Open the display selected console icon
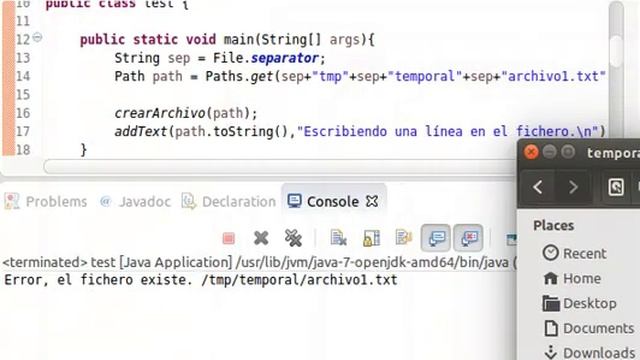 tap(511, 239)
